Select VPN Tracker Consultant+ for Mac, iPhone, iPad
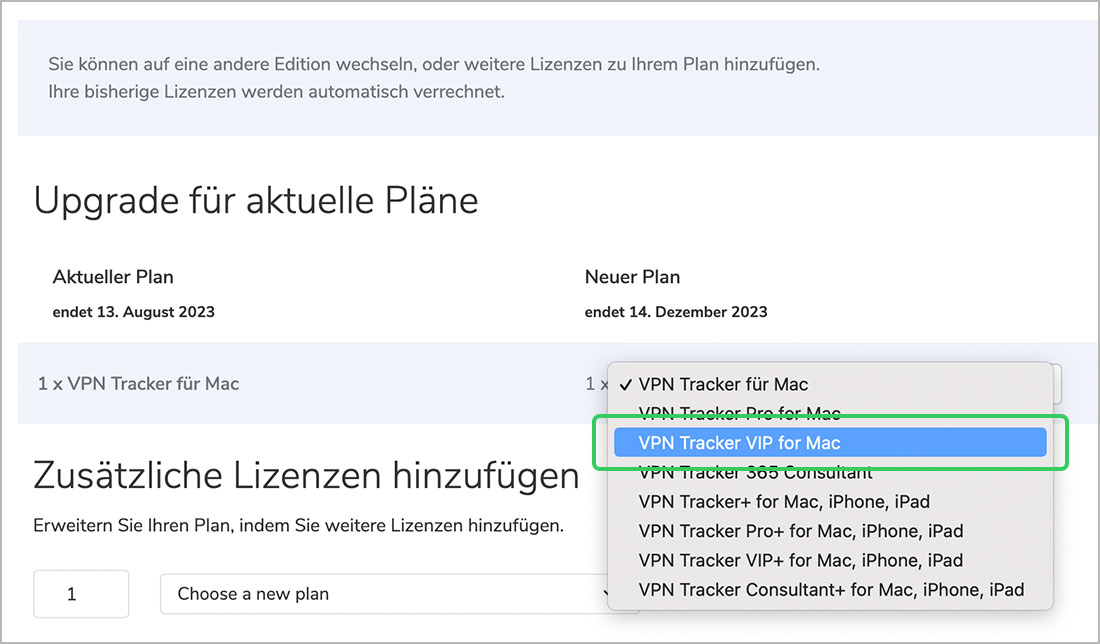The width and height of the screenshot is (1100, 644). click(x=831, y=590)
